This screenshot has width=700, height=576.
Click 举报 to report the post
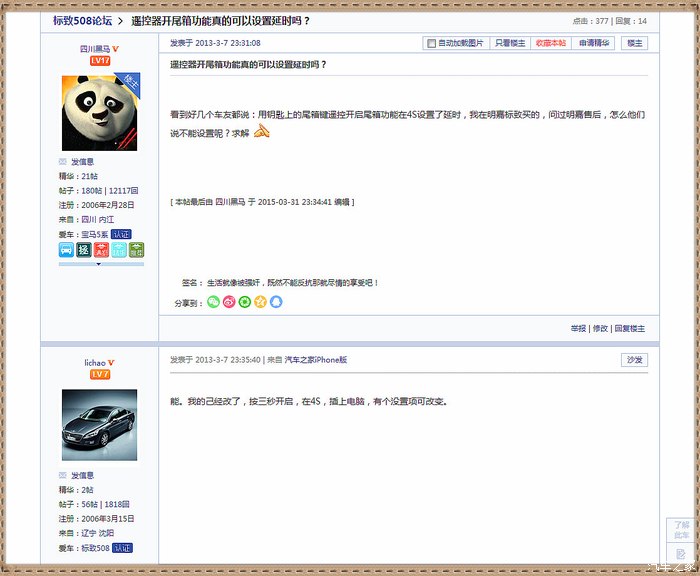(x=578, y=328)
